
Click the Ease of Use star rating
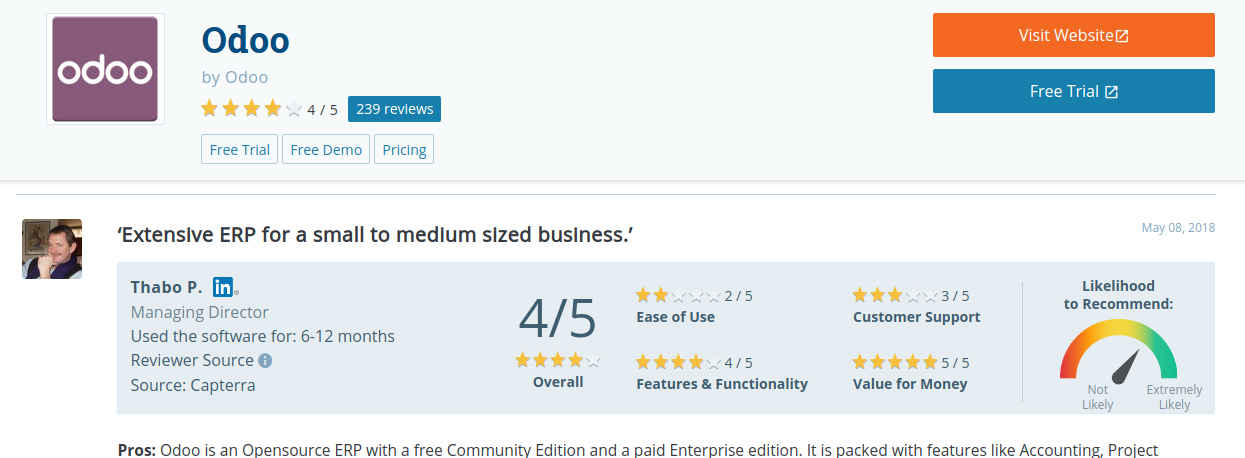(x=678, y=295)
